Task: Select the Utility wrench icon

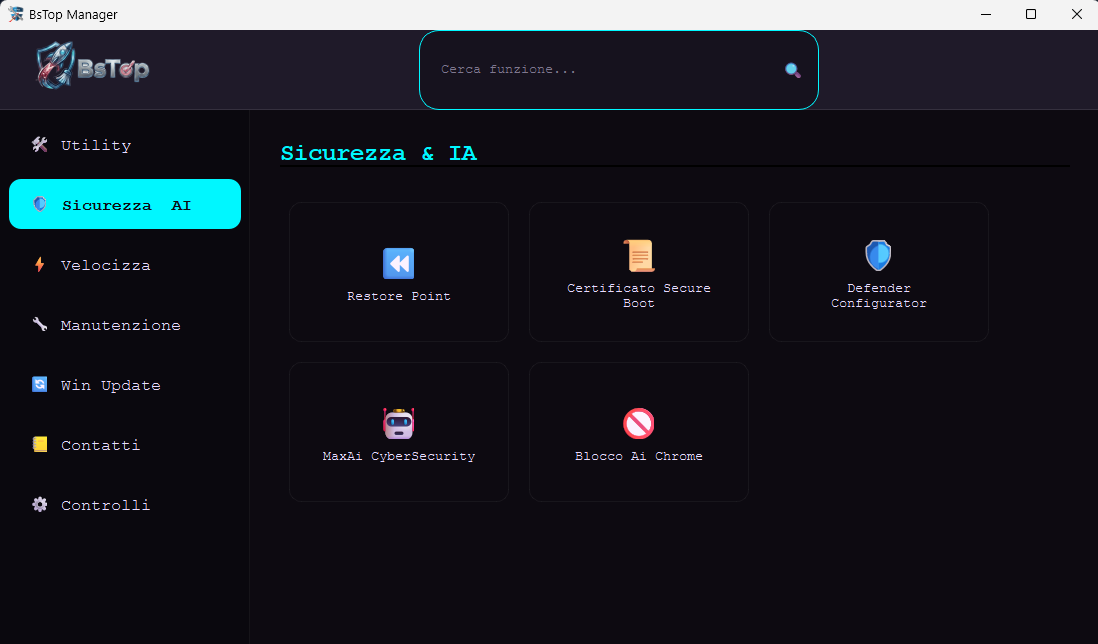Action: tap(39, 144)
